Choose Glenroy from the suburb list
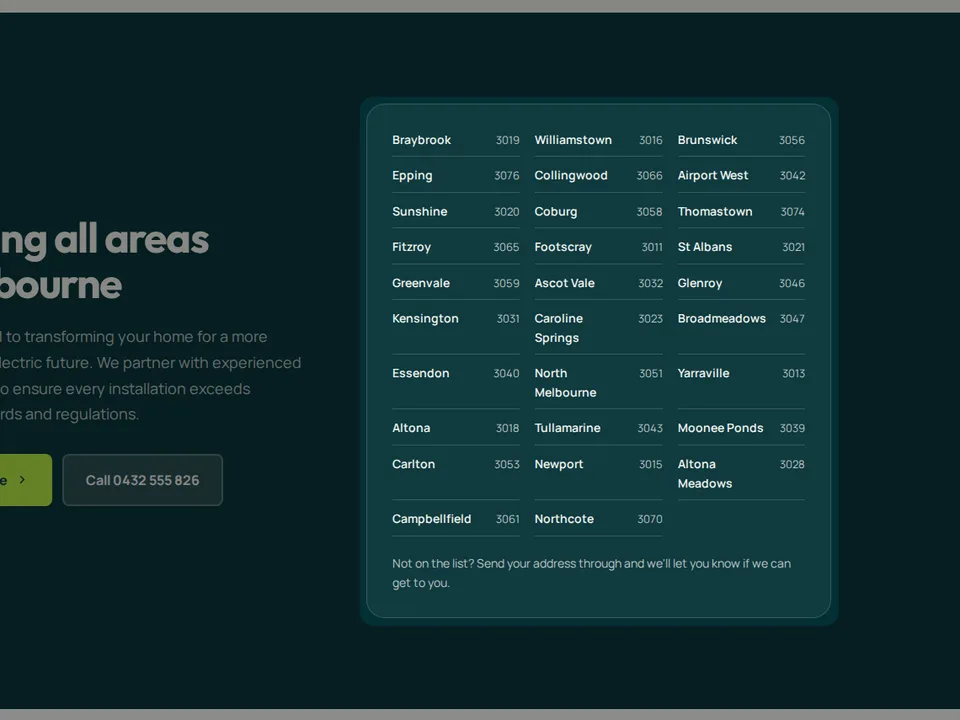This screenshot has height=720, width=960. [x=700, y=283]
